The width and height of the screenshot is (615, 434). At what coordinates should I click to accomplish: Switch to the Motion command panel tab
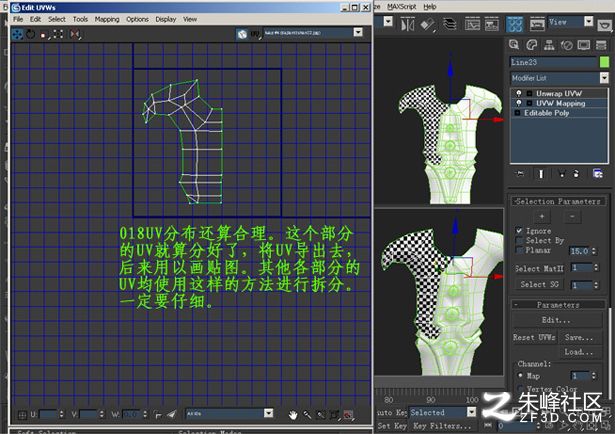(x=567, y=45)
